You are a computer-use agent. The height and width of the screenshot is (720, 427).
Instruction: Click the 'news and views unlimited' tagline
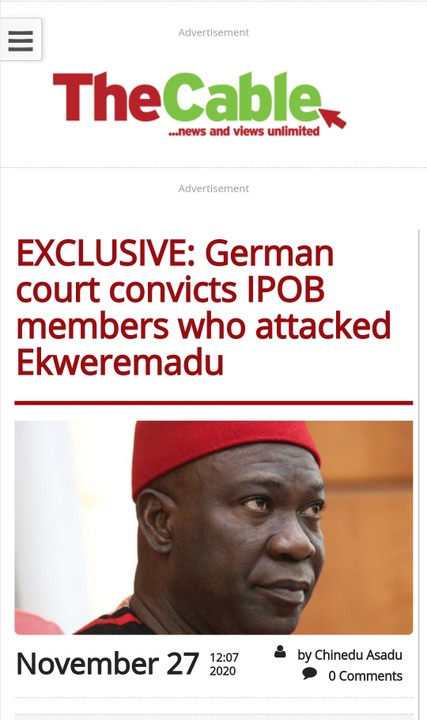click(244, 131)
